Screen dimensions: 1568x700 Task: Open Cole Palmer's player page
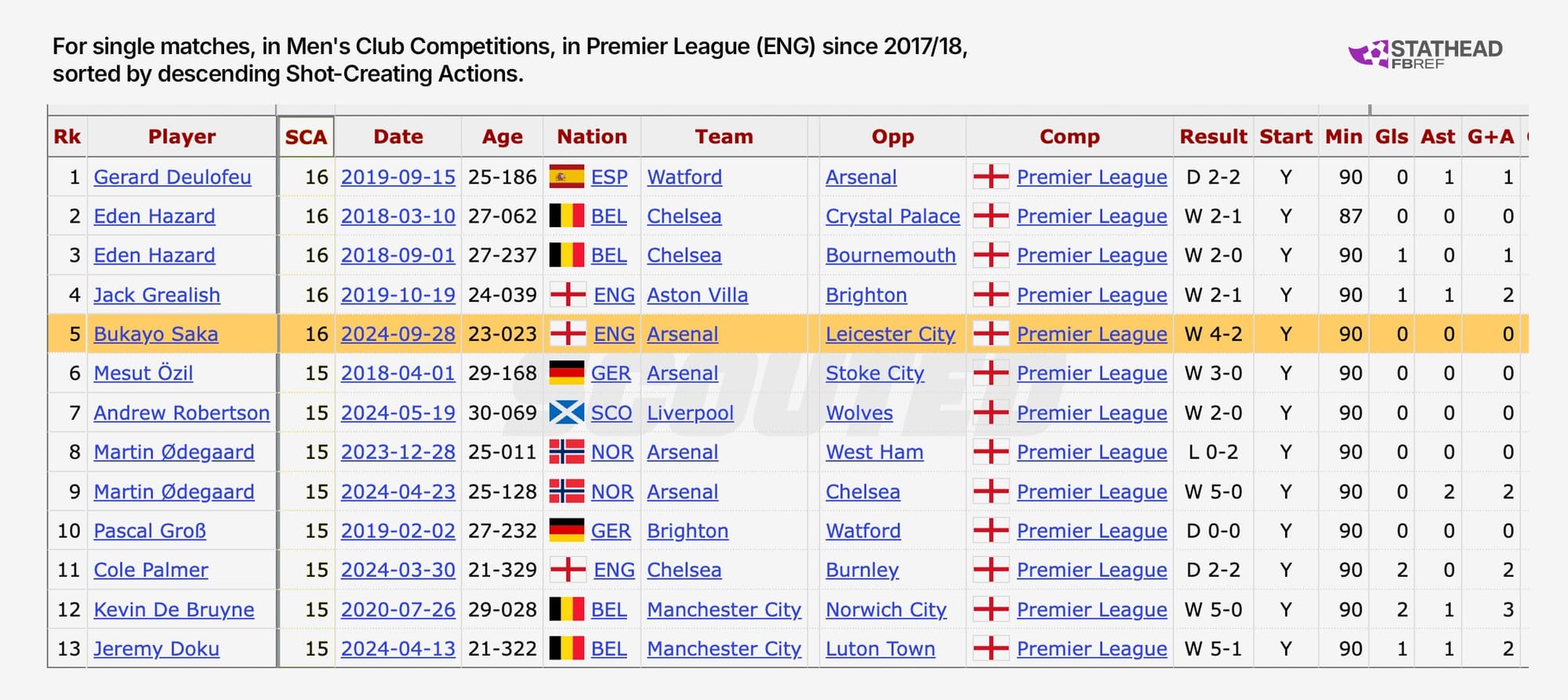coord(151,570)
